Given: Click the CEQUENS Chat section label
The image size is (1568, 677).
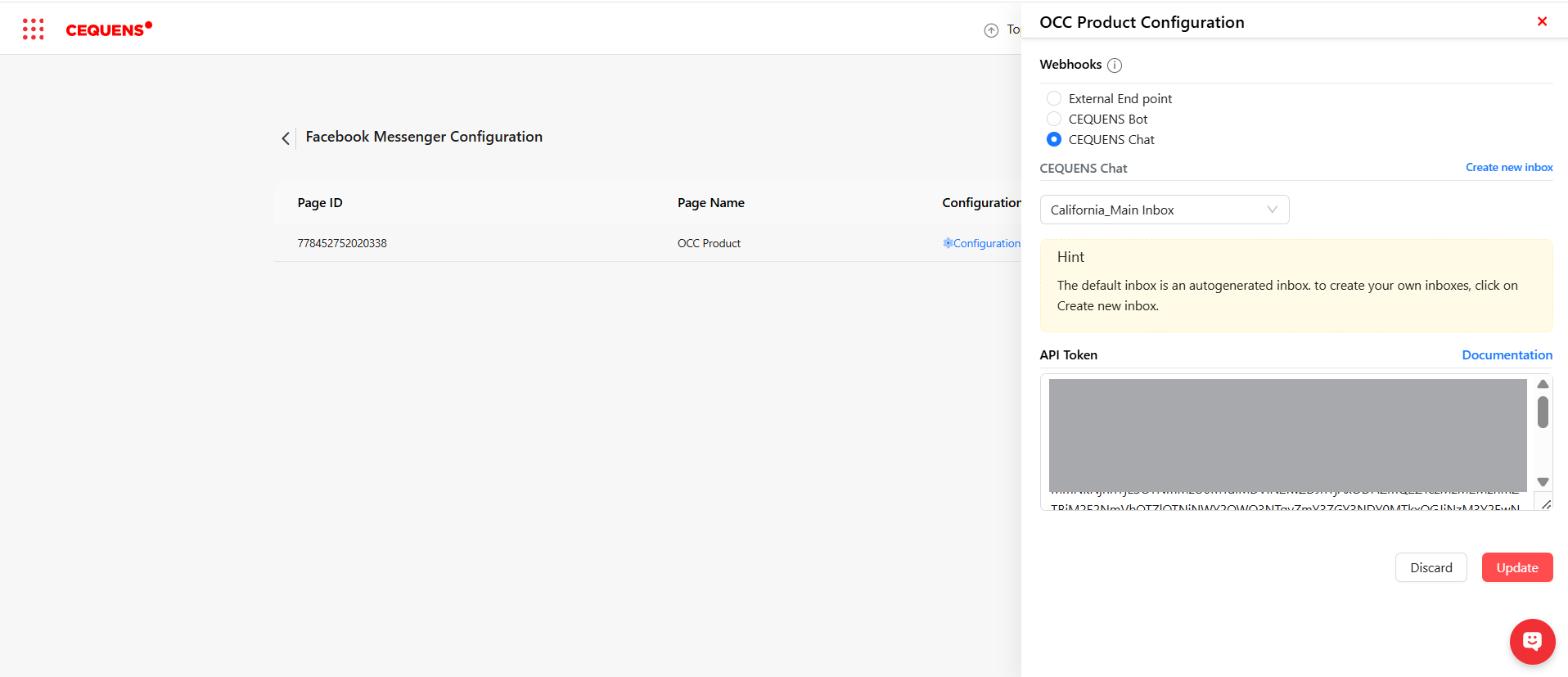Looking at the screenshot, I should point(1084,168).
